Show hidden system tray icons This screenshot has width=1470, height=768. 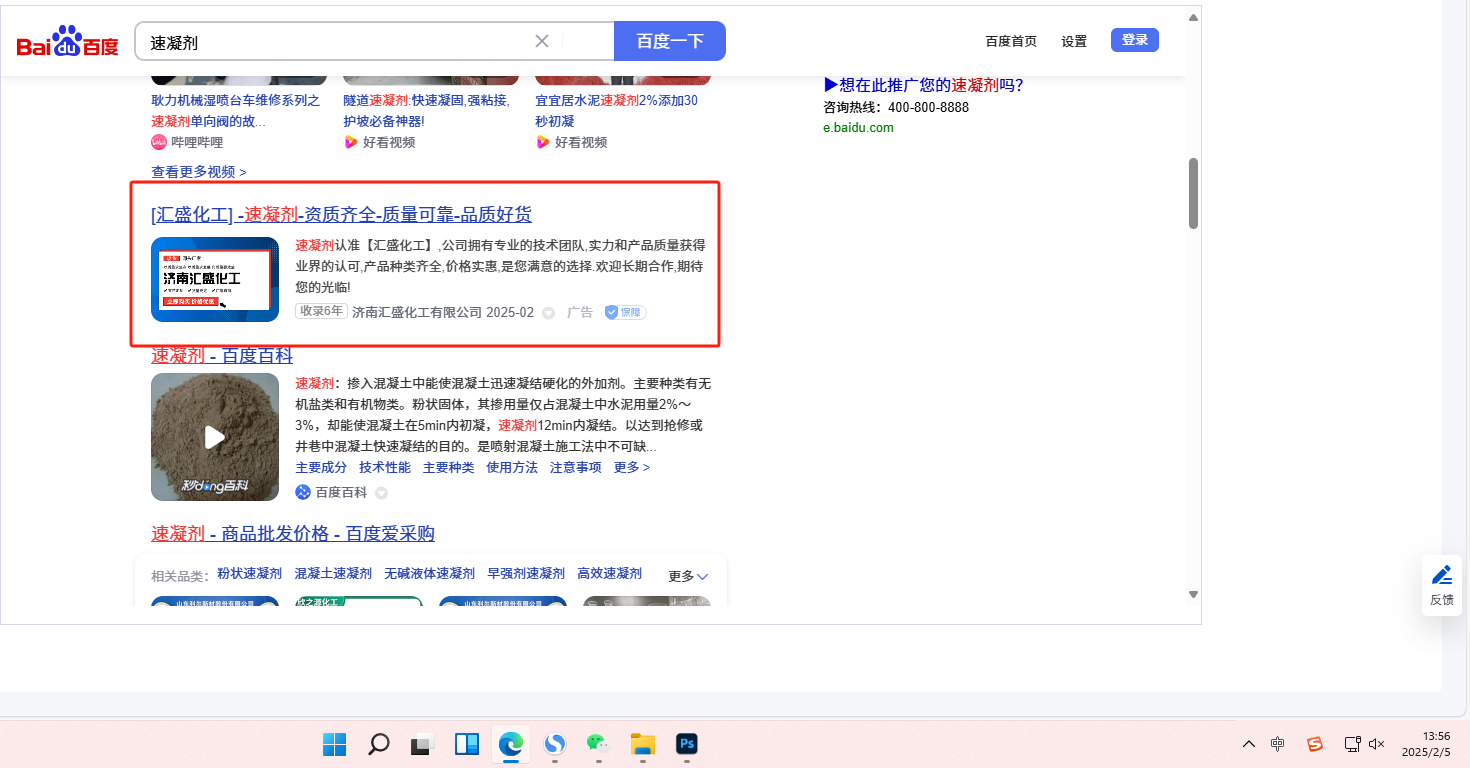pyautogui.click(x=1249, y=744)
